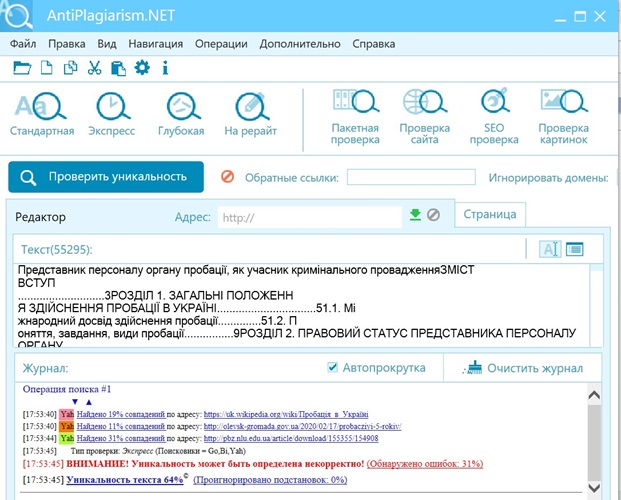Open the Навигация menu
Screen dimensions: 621x500
[156, 44]
